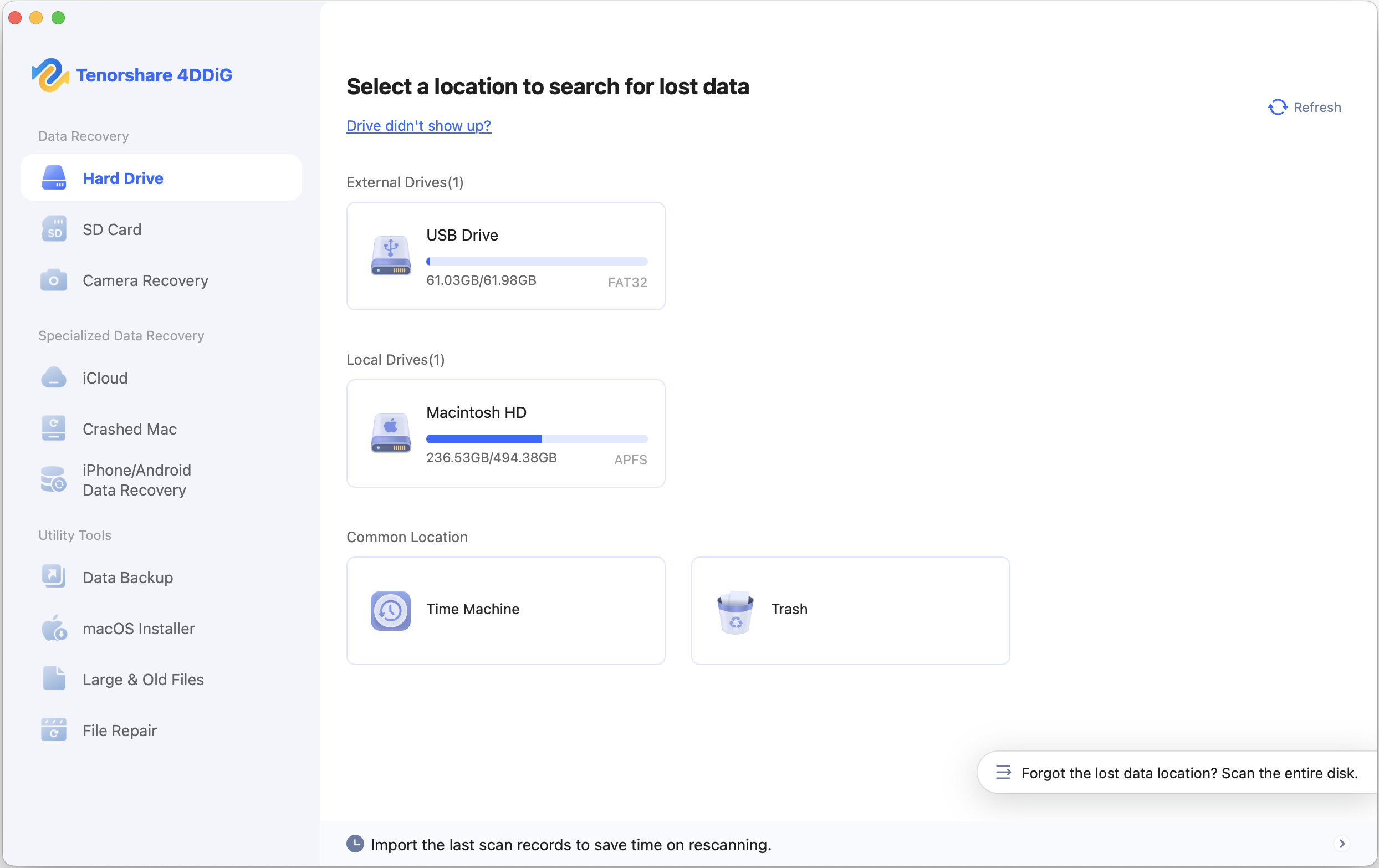Click the Macintosh HD storage usage bar
The height and width of the screenshot is (868, 1379).
point(537,439)
